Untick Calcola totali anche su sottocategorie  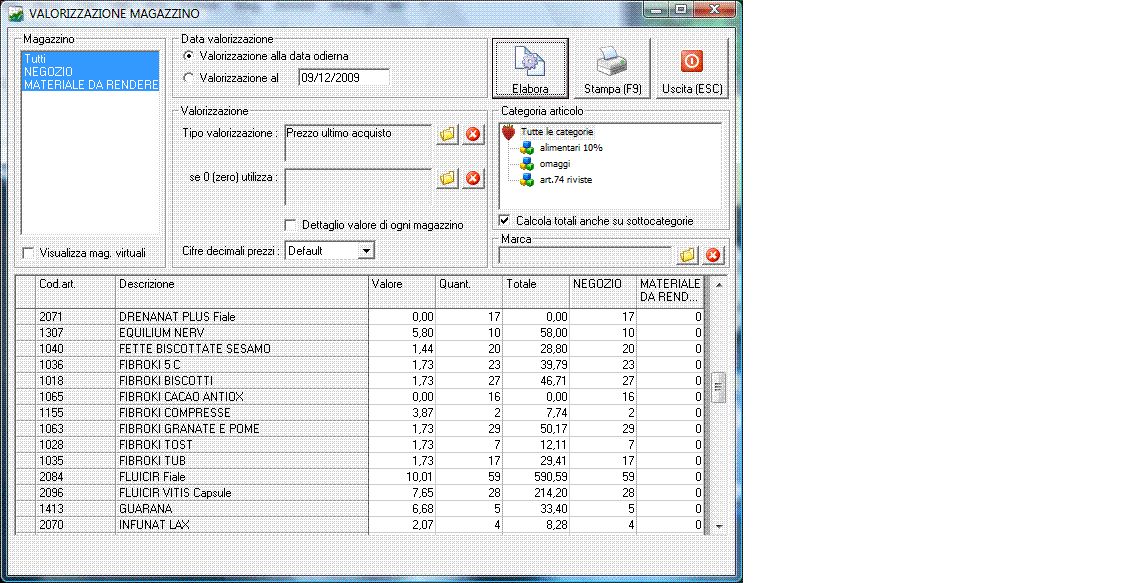tap(504, 220)
